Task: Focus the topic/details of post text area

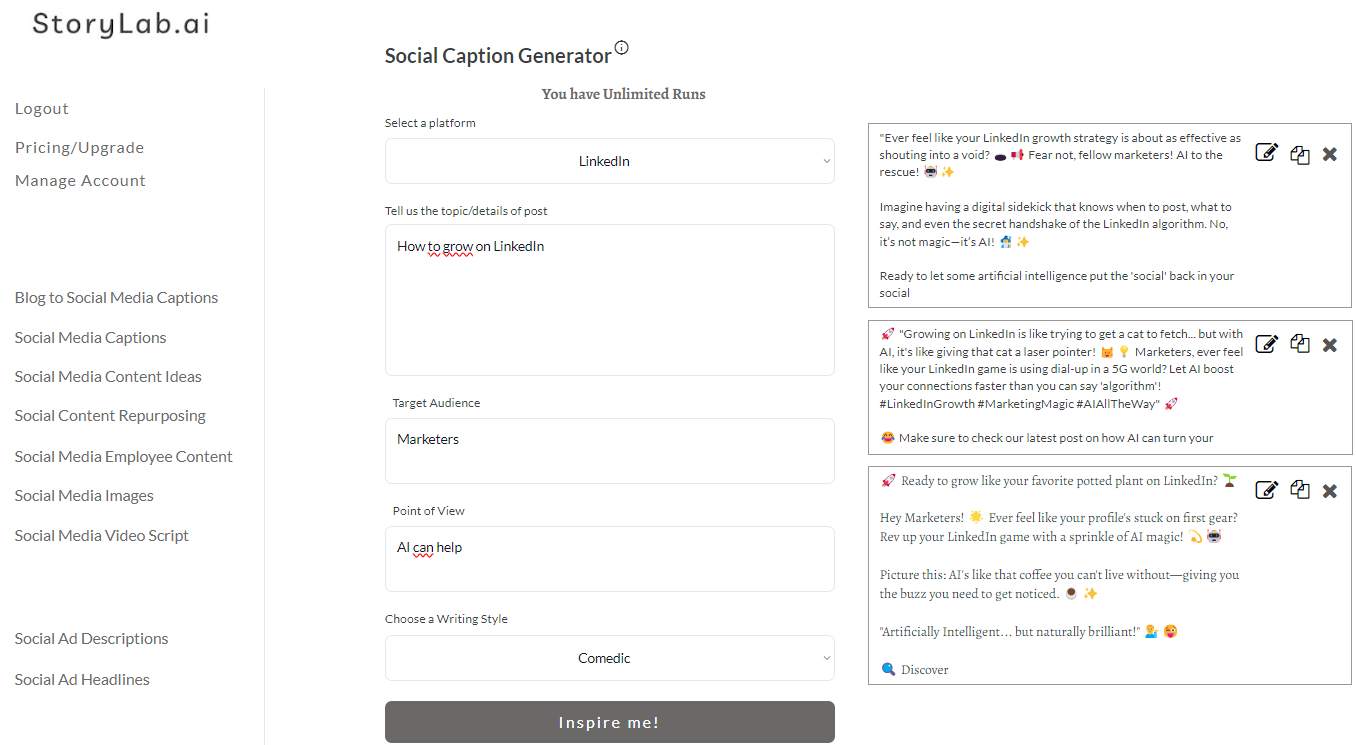Action: pos(609,300)
